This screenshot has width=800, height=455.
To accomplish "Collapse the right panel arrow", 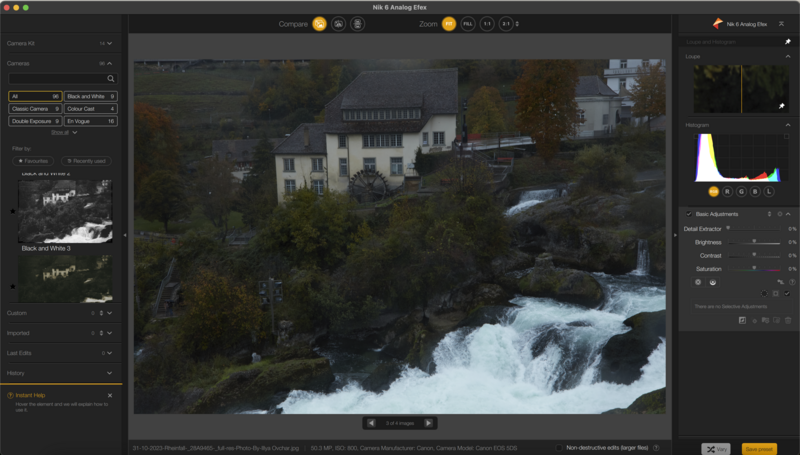I will pos(675,235).
